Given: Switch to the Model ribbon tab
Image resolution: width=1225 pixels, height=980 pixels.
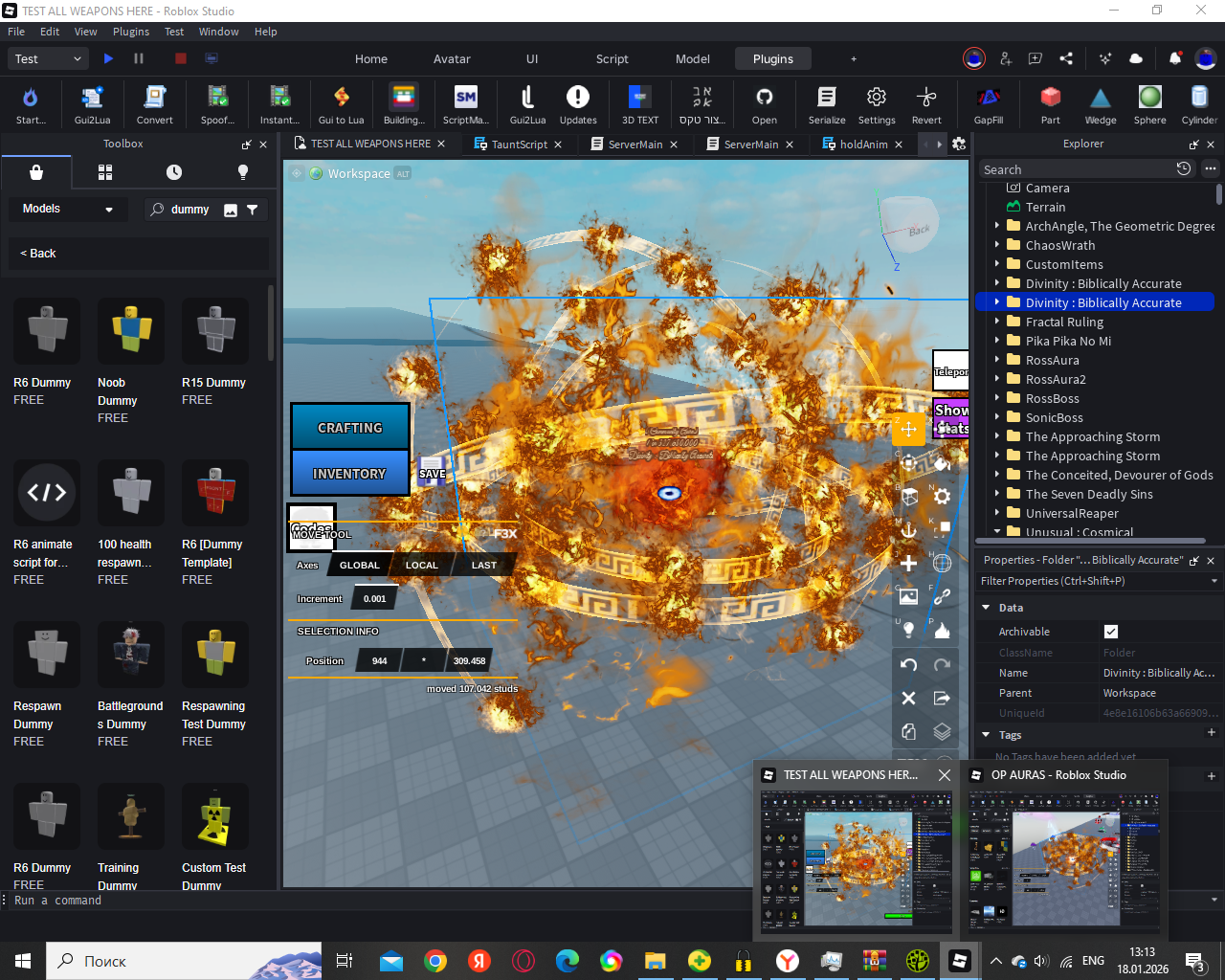Looking at the screenshot, I should [693, 58].
